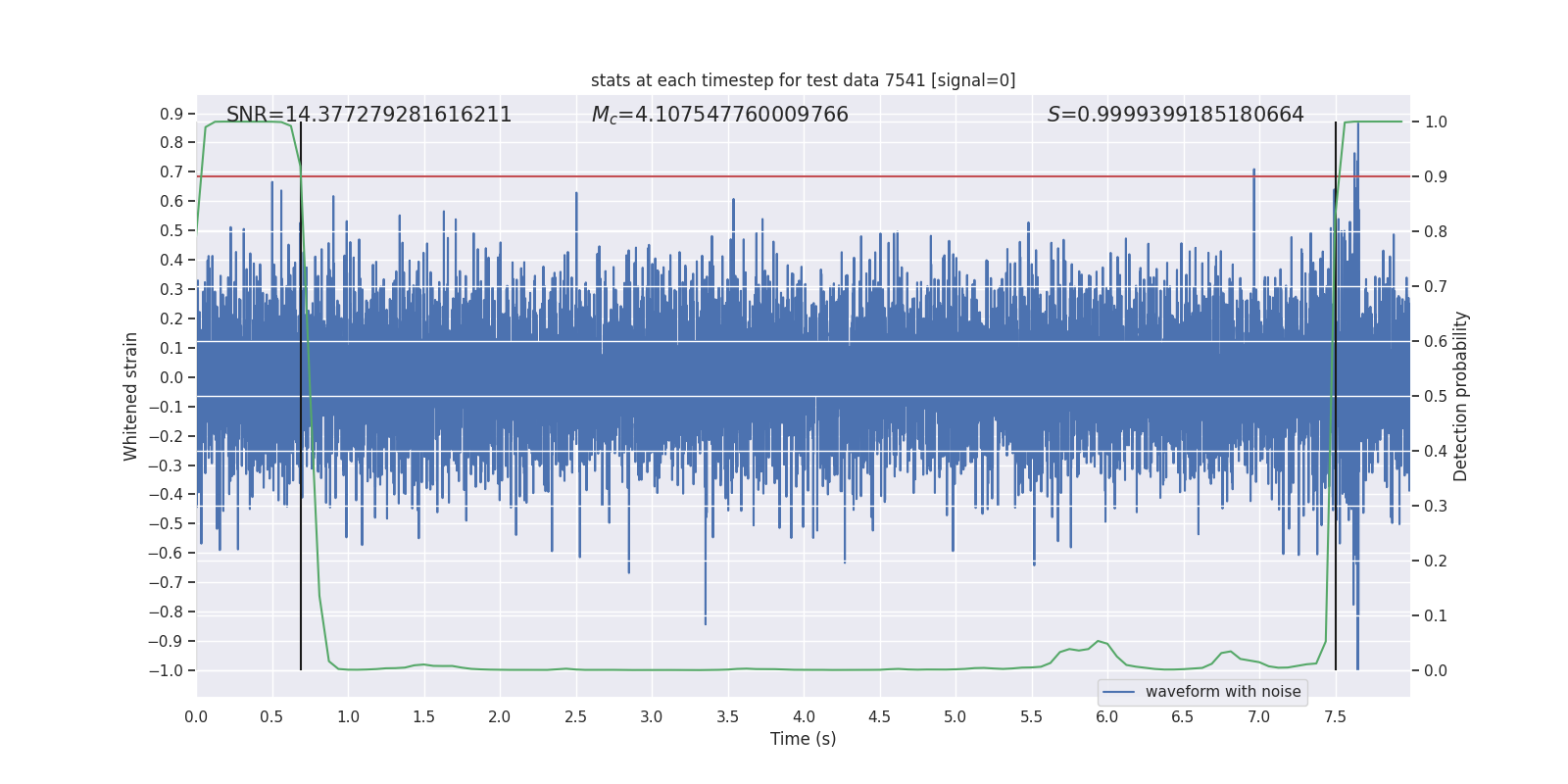Click the 'Detection probability' right axis label
1568x784 pixels.
[1460, 396]
